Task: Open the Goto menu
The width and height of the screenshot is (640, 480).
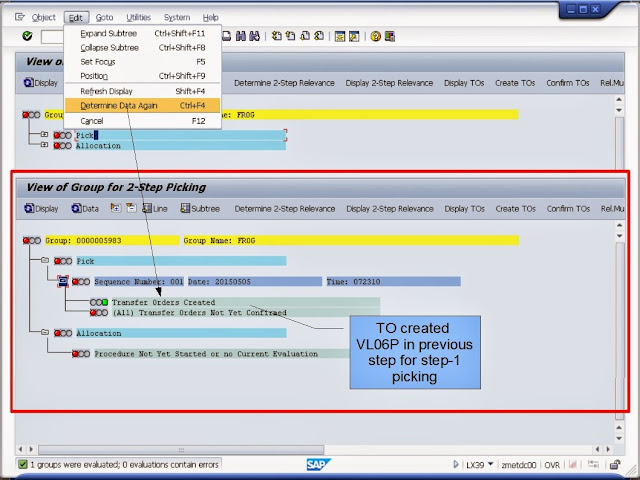Action: pos(104,17)
